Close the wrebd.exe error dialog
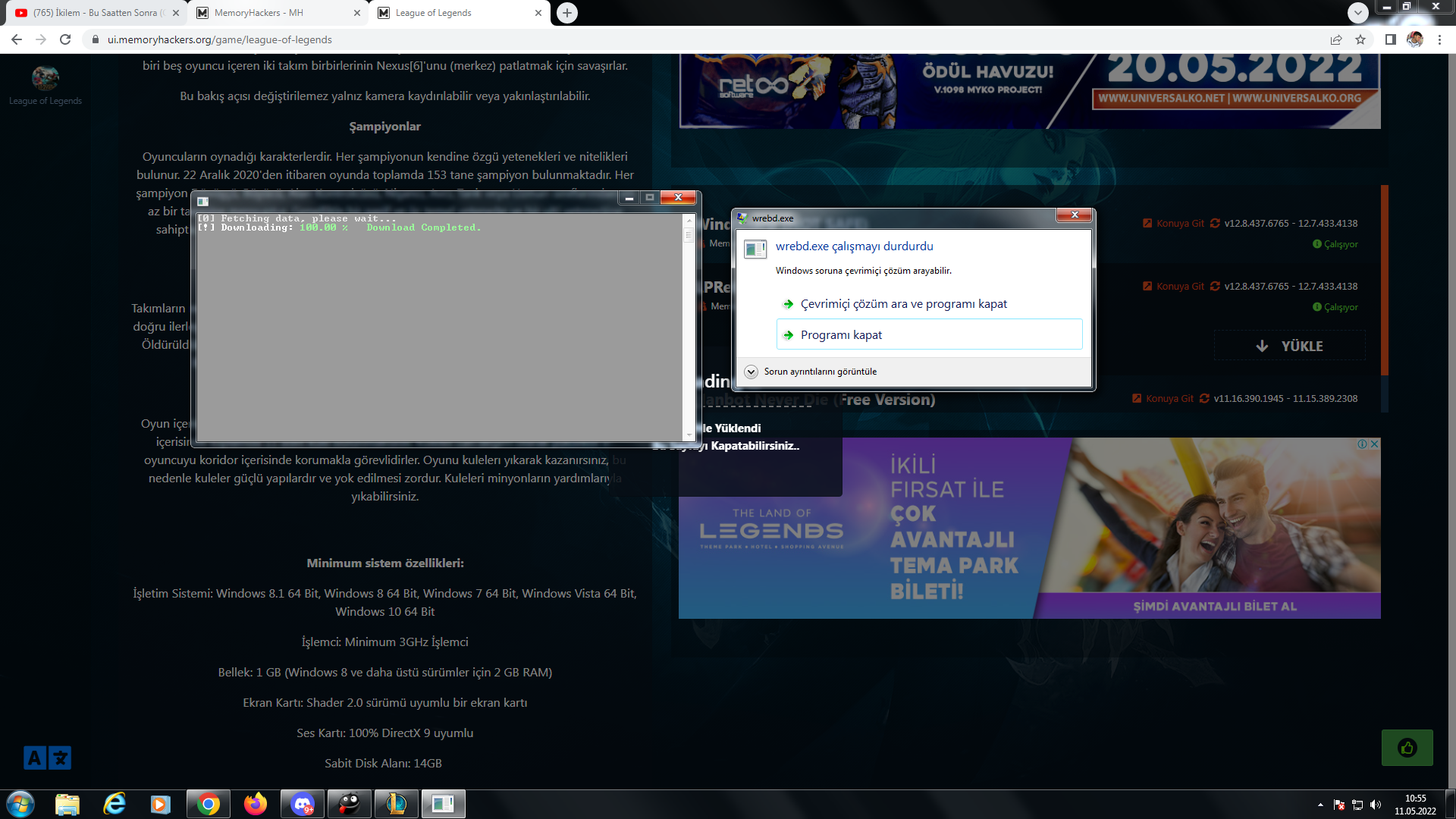Screen dimensions: 1456x819 pos(1074,215)
